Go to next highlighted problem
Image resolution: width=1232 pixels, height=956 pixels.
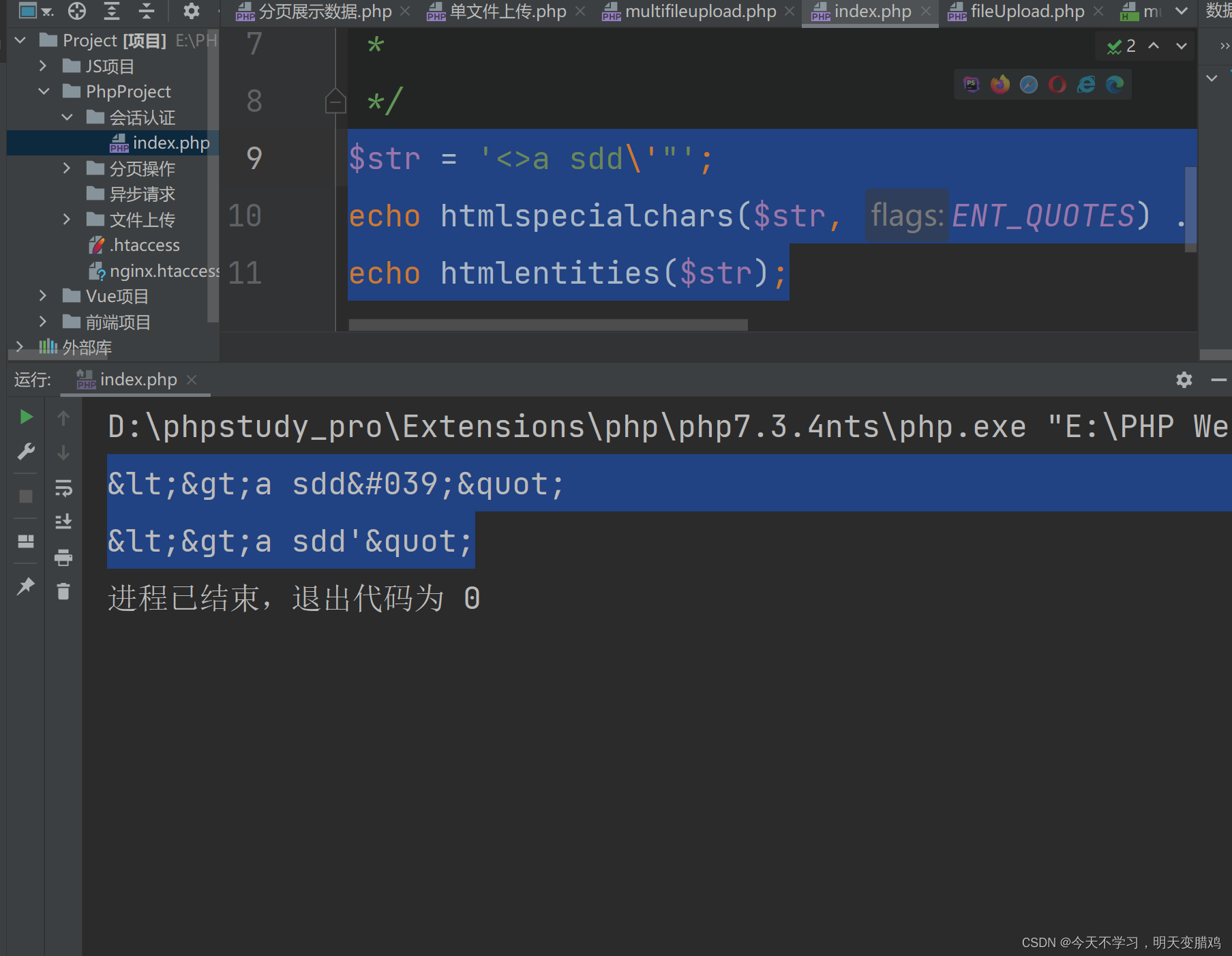[x=1182, y=46]
